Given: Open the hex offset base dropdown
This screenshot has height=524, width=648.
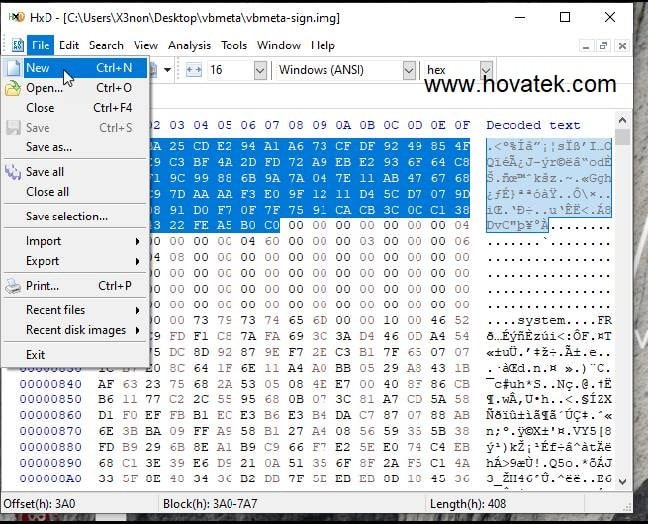Looking at the screenshot, I should point(486,70).
